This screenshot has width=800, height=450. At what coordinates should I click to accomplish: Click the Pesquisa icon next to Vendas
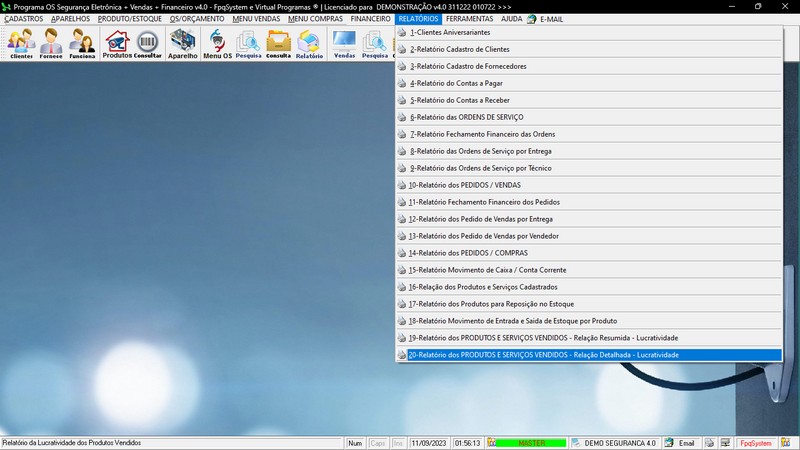pyautogui.click(x=375, y=43)
